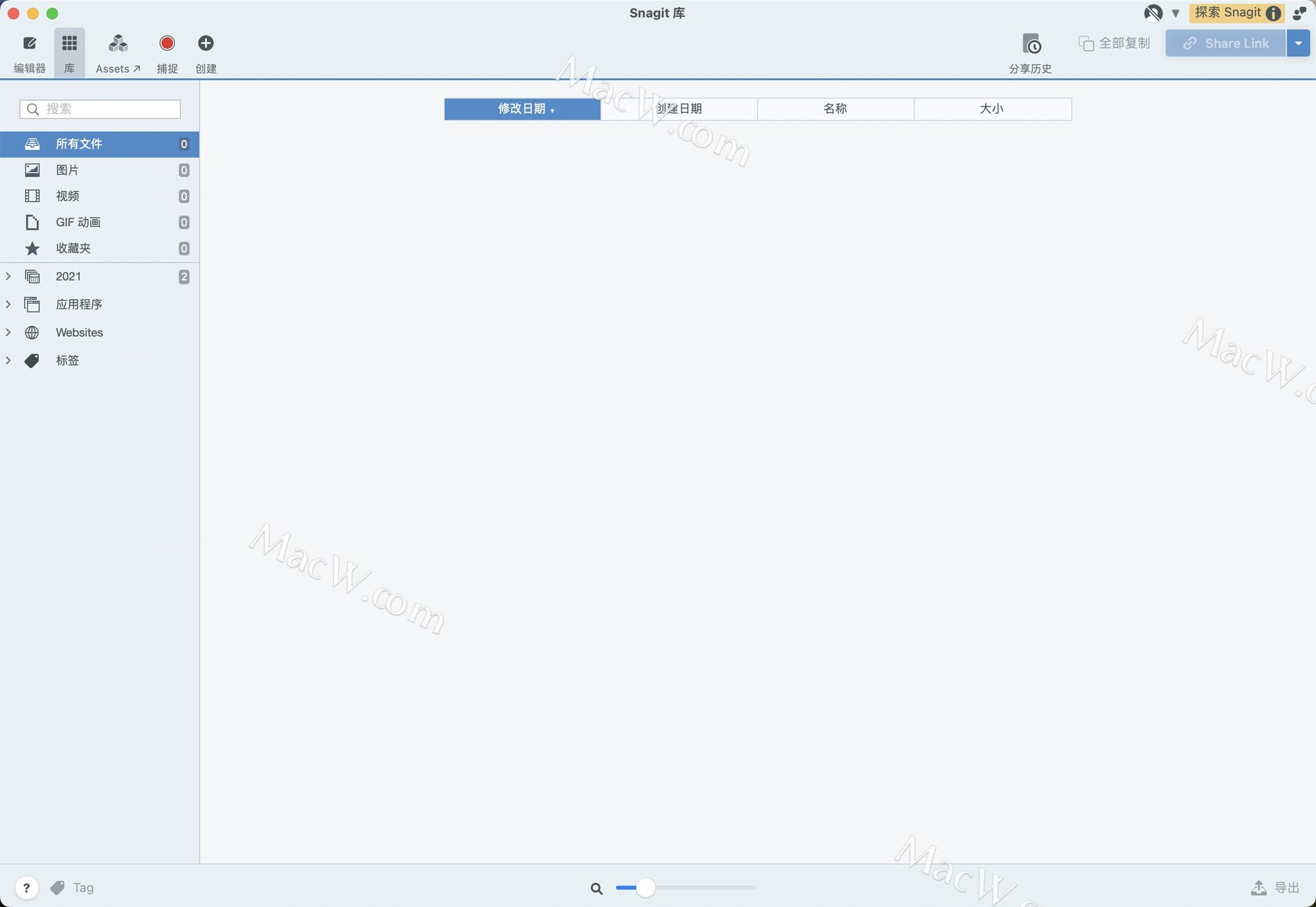Select Websites in the sidebar
Screen dimensions: 1316x907
80,332
